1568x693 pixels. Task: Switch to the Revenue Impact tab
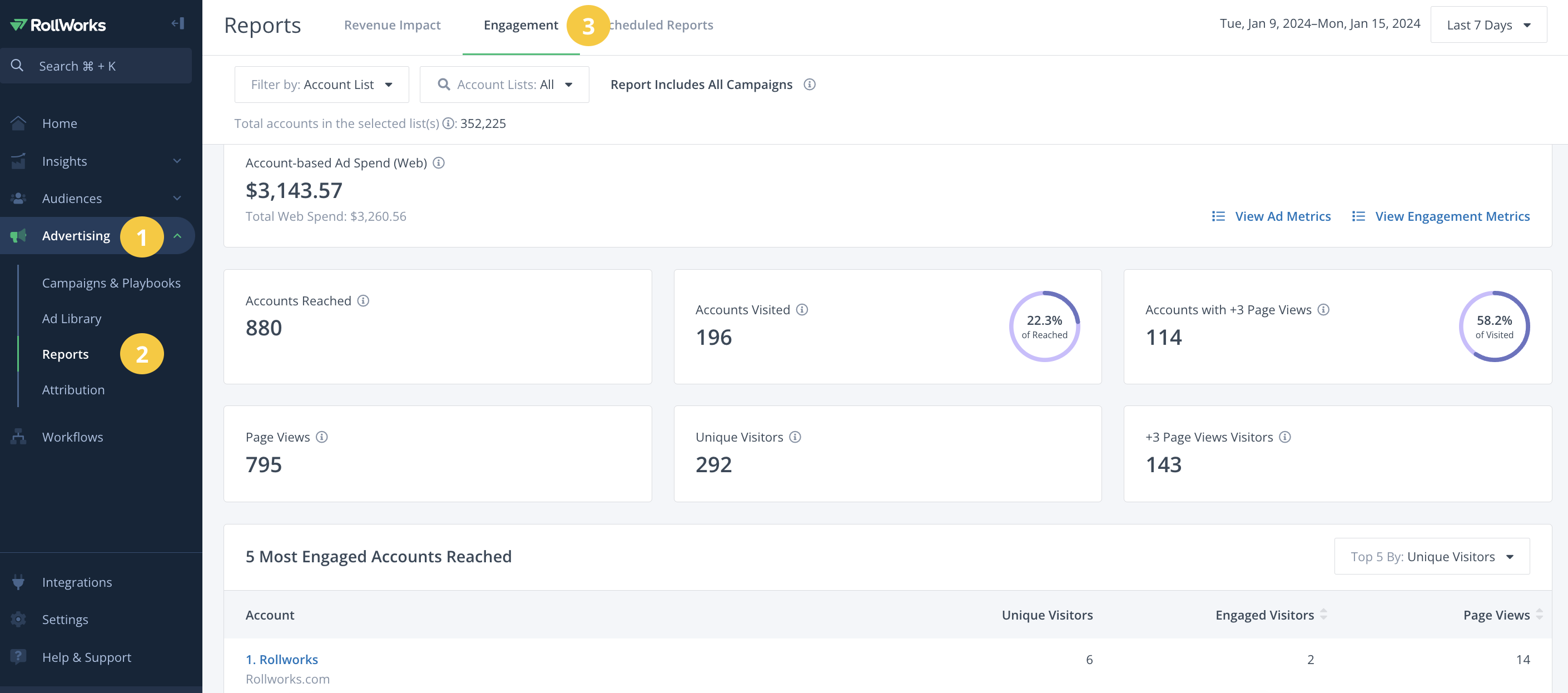click(392, 25)
